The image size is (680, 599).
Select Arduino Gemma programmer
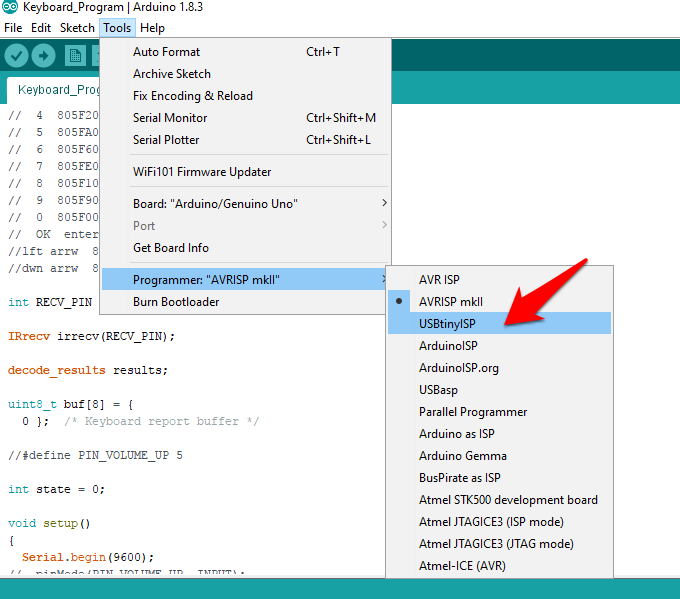pos(500,456)
